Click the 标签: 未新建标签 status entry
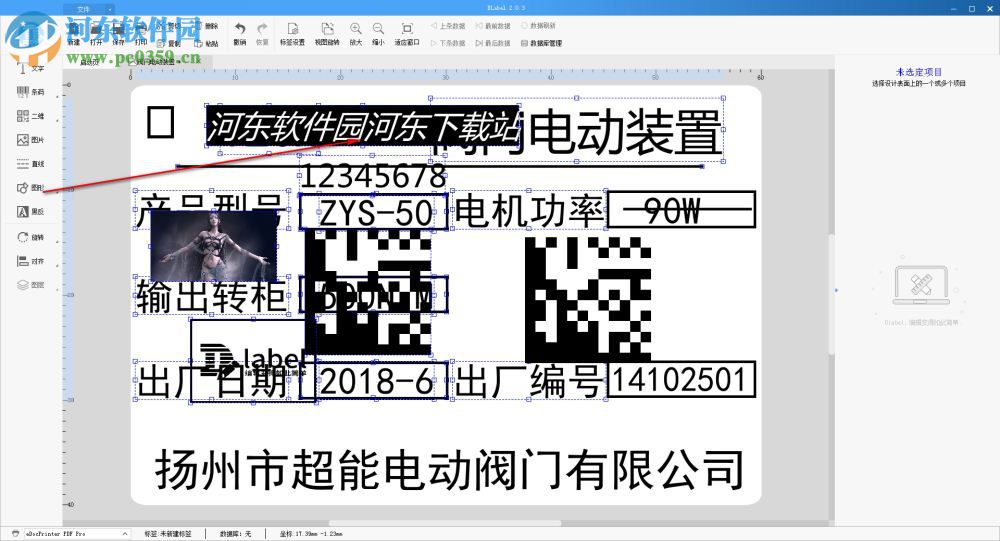Screen dimensions: 1000x541 pyautogui.click(x=168, y=533)
